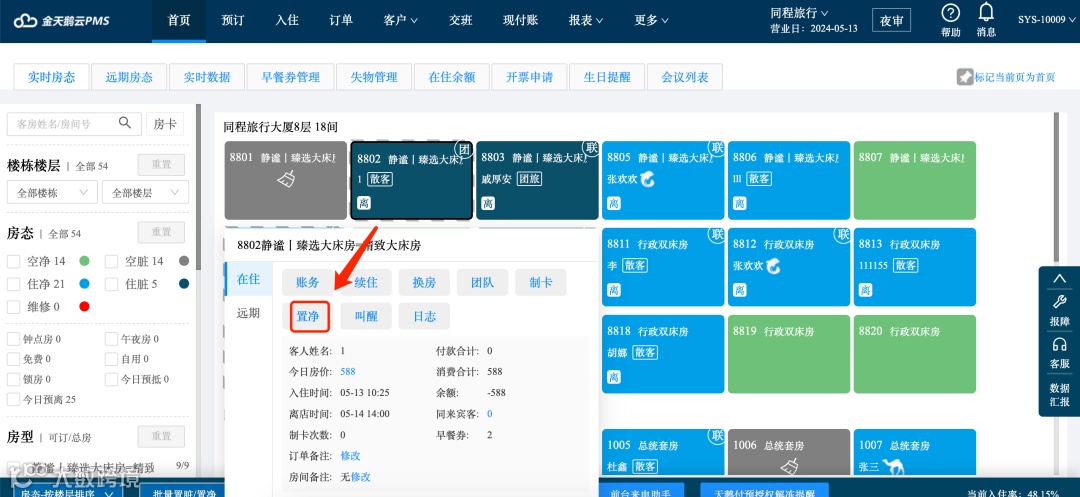Open the 入住 menu
Viewport: 1080px width, 497px height.
(x=287, y=21)
